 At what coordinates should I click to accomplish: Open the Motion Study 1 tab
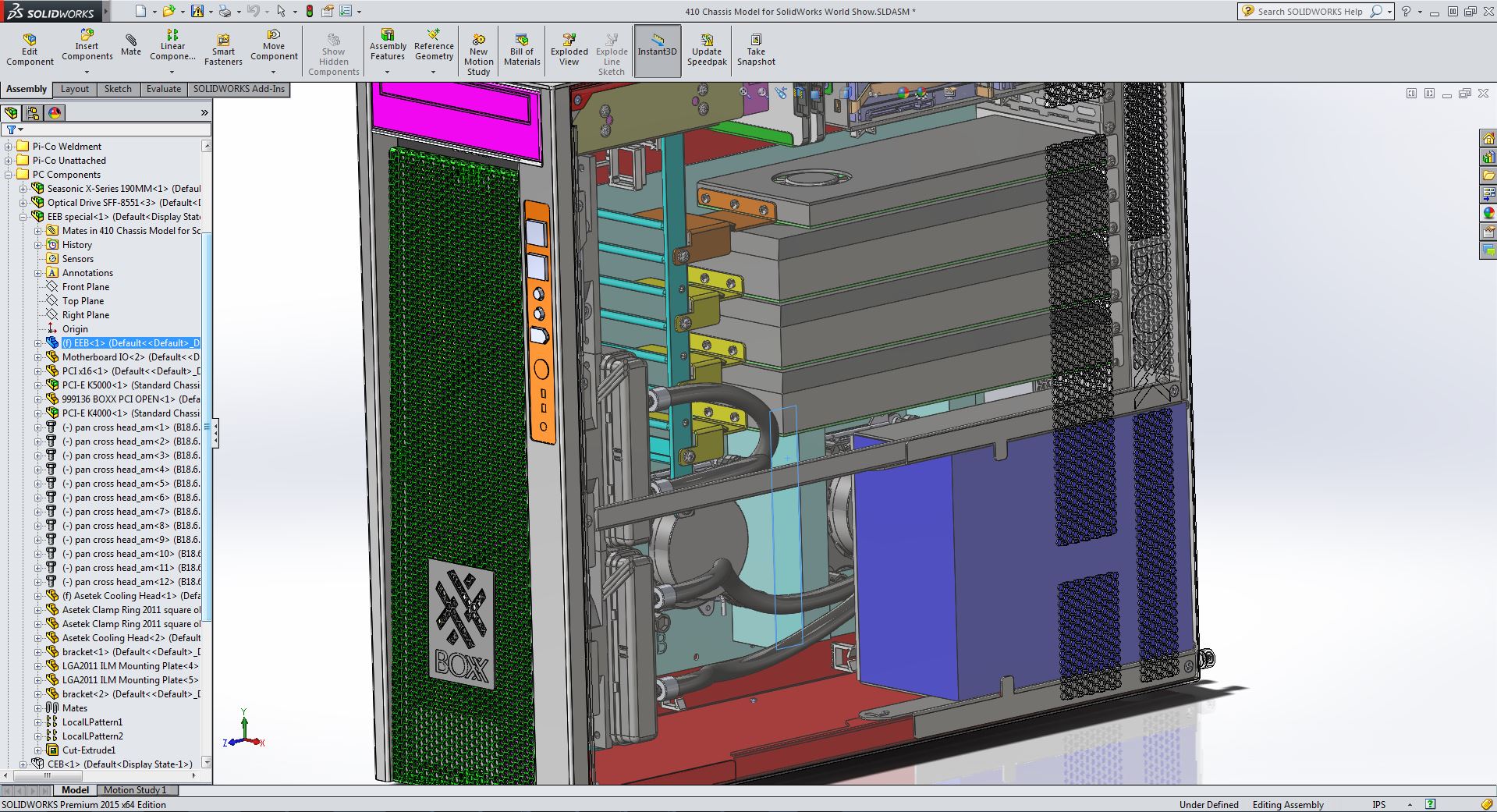tap(135, 790)
